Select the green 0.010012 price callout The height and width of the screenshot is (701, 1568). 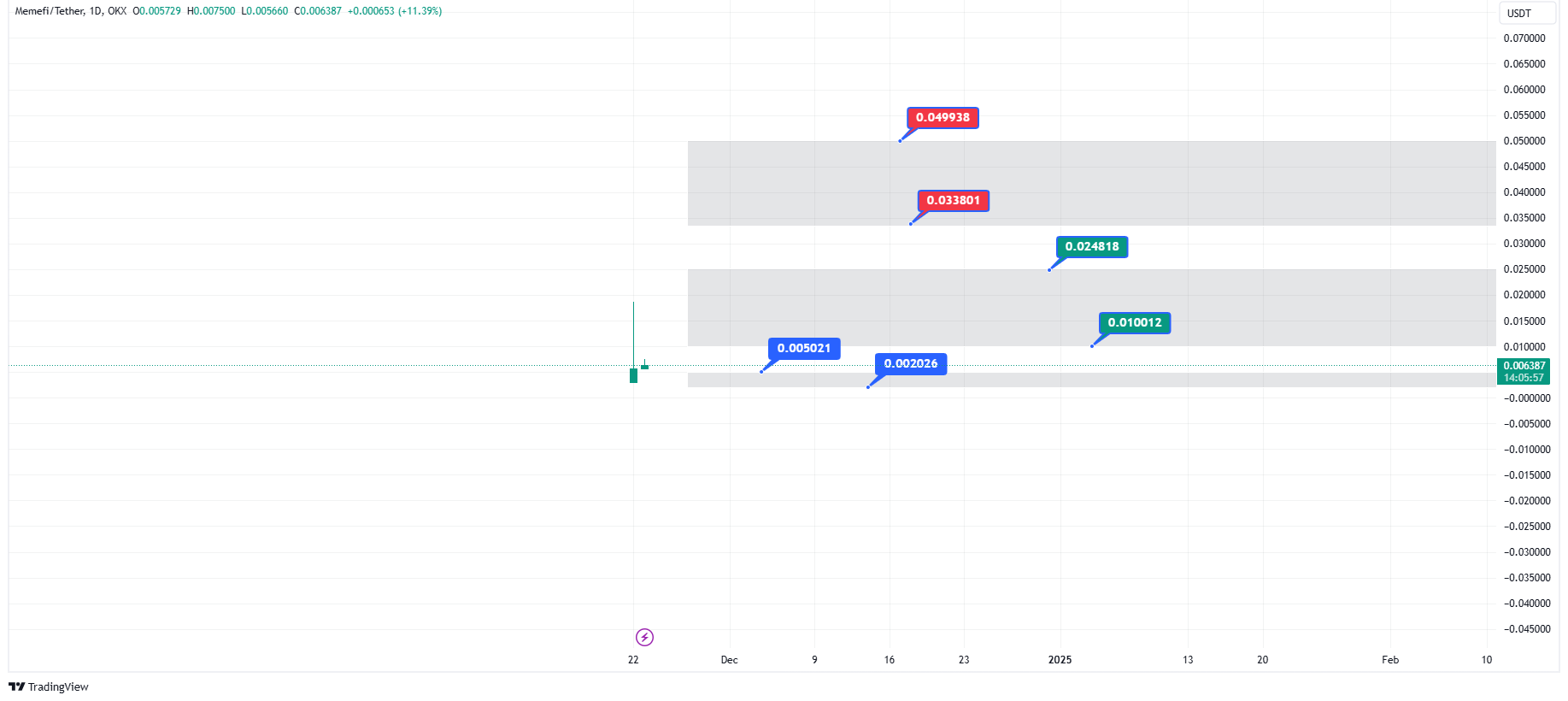coord(1134,323)
